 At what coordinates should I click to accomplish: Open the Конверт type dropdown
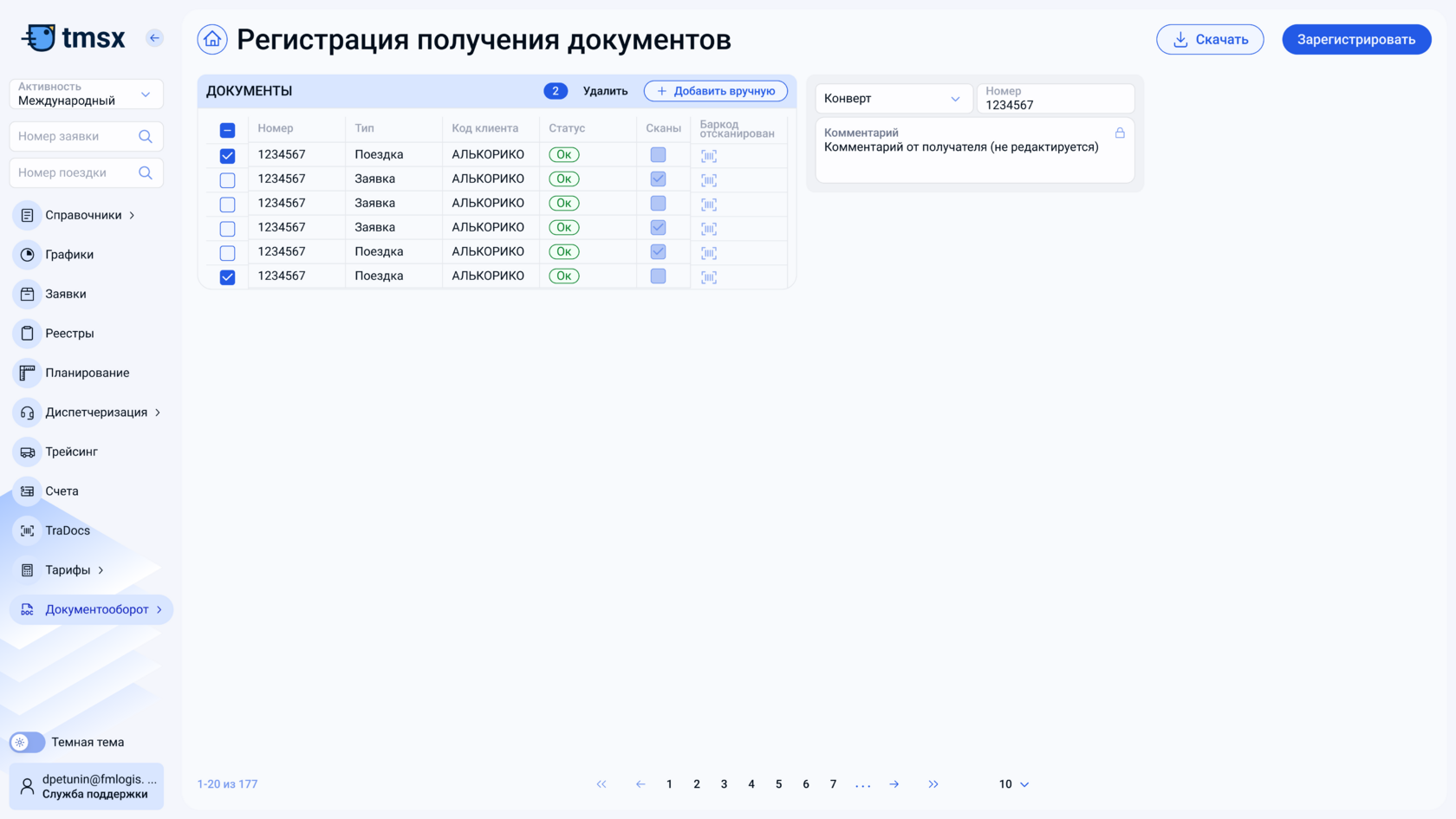pos(894,99)
